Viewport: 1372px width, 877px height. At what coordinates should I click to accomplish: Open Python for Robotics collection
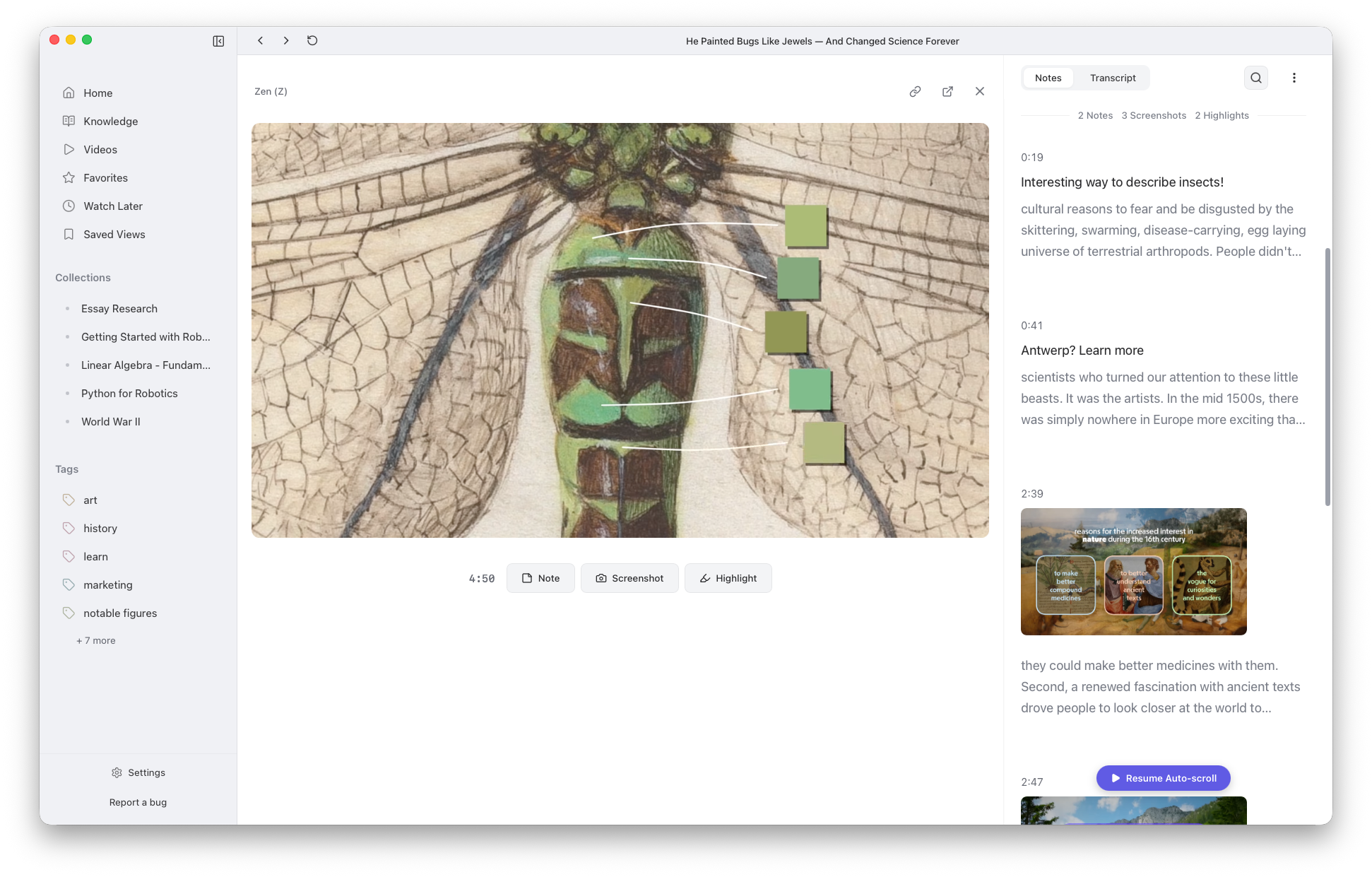pos(129,394)
